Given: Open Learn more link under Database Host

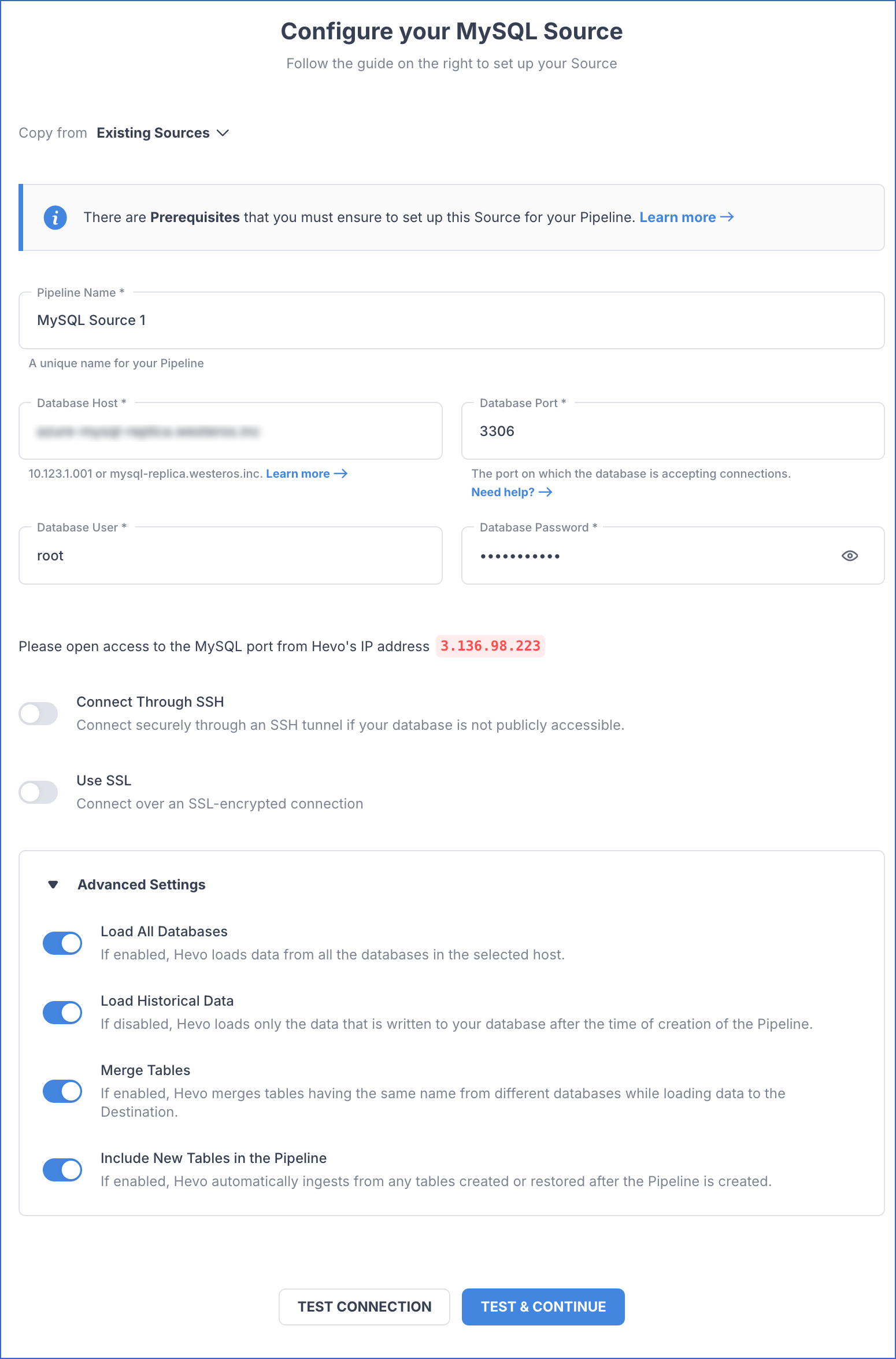Looking at the screenshot, I should click(x=306, y=474).
